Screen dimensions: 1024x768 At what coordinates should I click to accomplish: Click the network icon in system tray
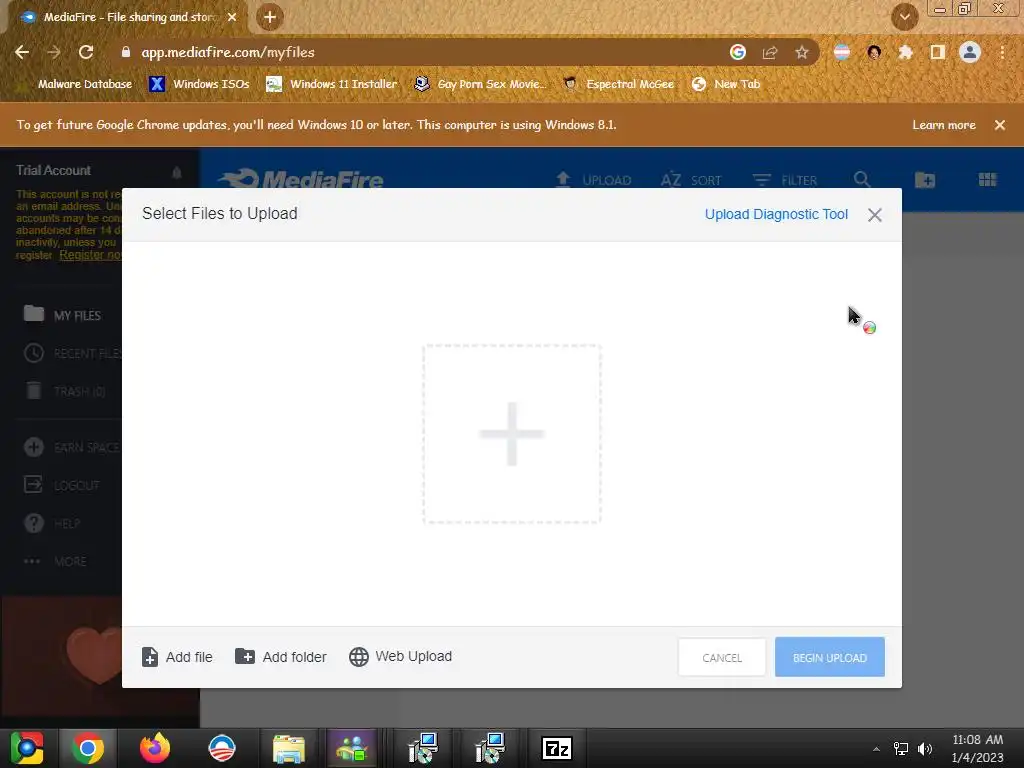[x=901, y=749]
